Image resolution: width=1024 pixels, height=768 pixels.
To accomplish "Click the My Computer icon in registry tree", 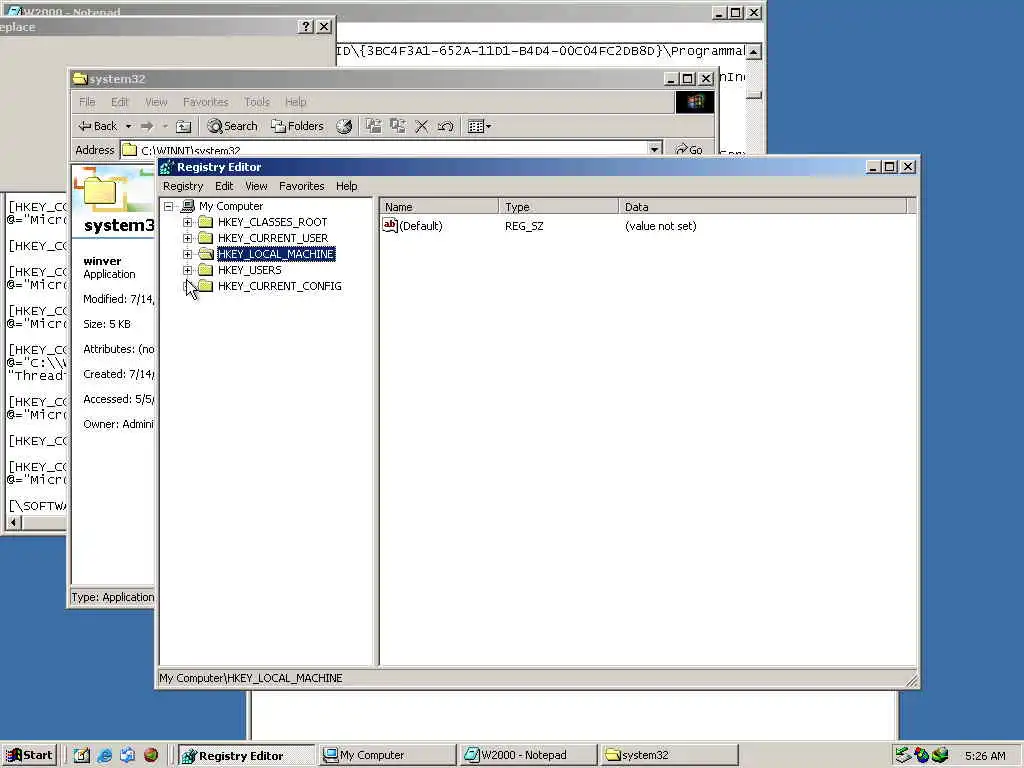I will (187, 206).
